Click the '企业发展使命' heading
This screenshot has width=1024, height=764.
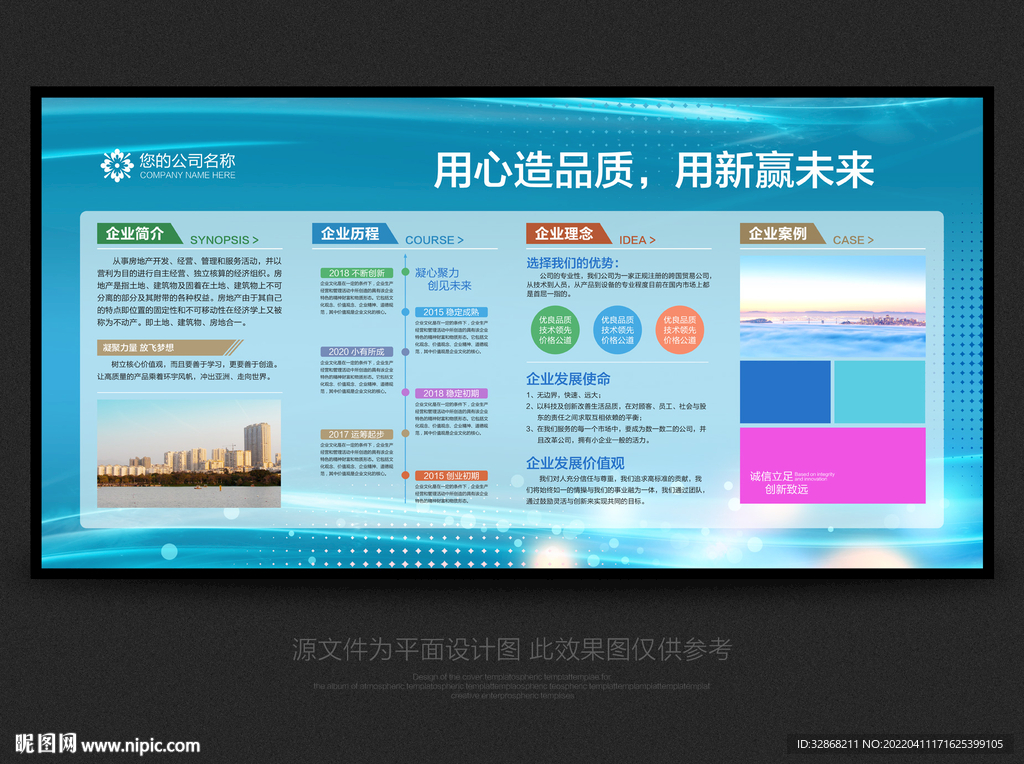point(568,379)
